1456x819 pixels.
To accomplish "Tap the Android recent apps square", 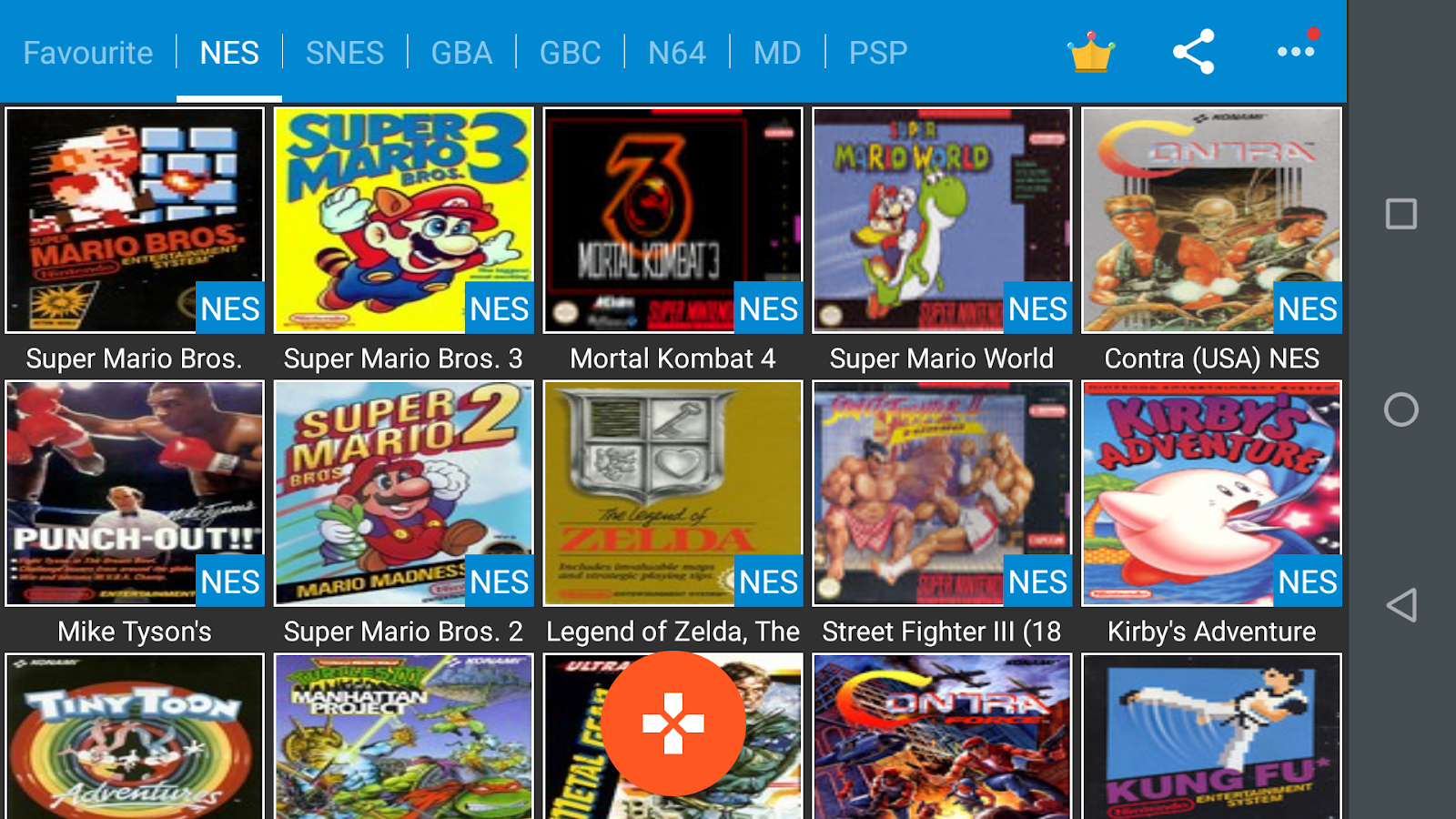I will pyautogui.click(x=1401, y=214).
